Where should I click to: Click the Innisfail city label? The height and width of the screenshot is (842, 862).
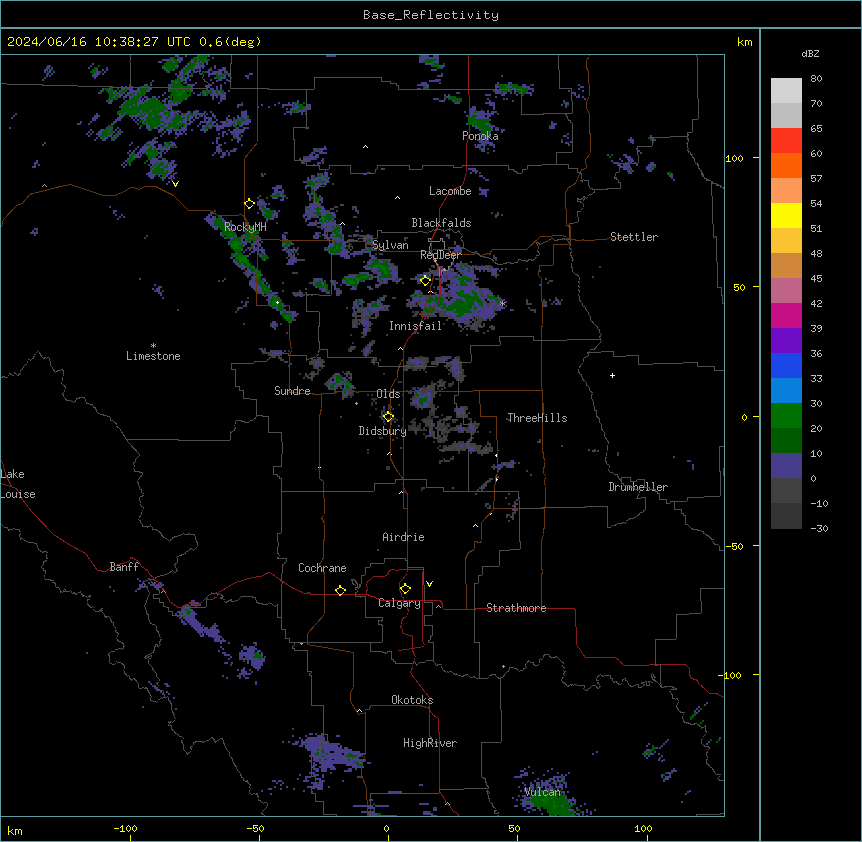pos(415,326)
